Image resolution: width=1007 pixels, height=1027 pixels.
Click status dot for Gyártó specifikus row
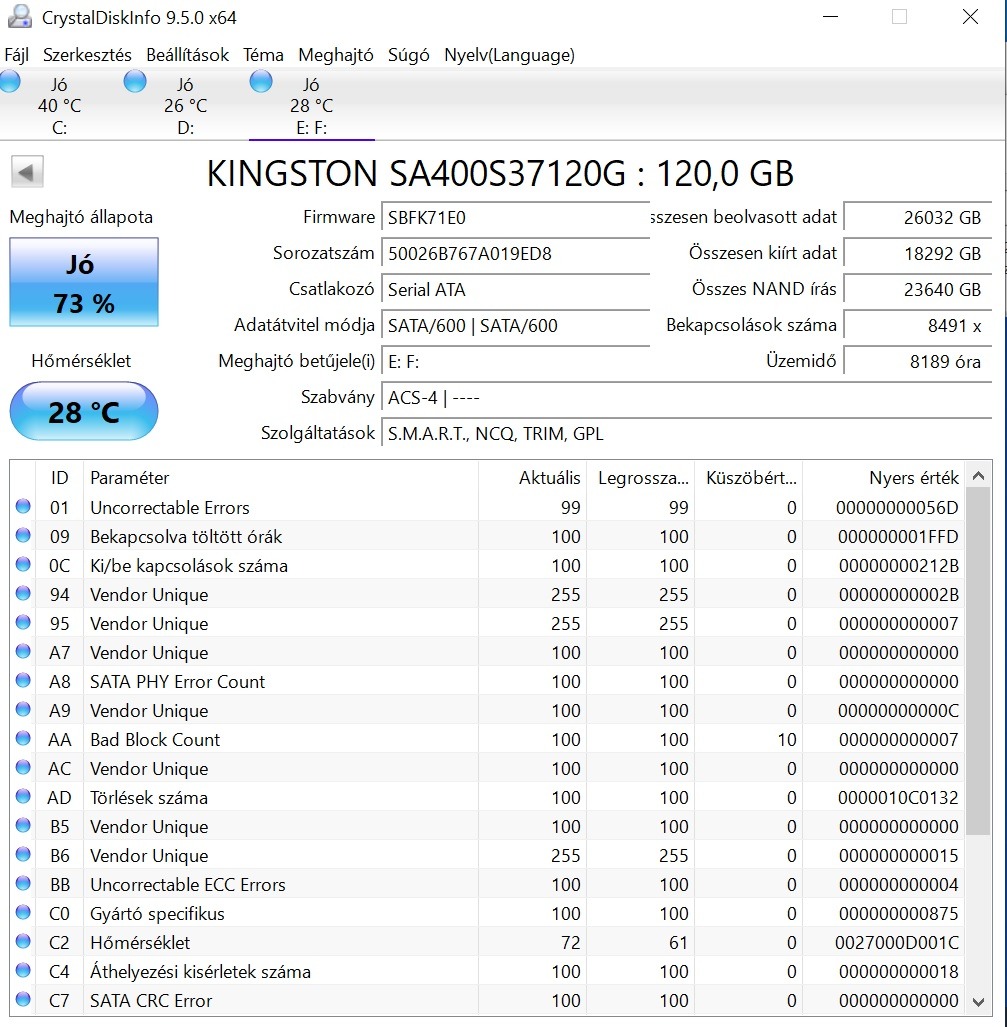[23, 912]
